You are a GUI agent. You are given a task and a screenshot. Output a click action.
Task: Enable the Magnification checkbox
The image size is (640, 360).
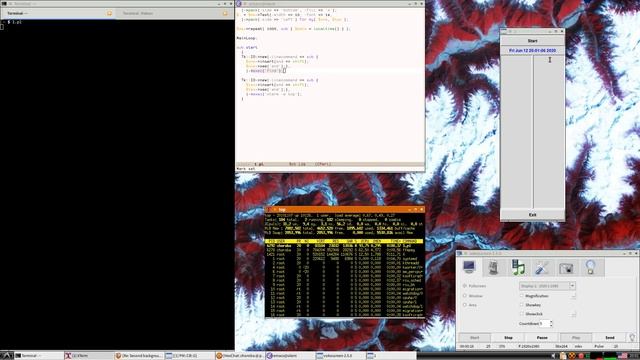pyautogui.click(x=522, y=296)
